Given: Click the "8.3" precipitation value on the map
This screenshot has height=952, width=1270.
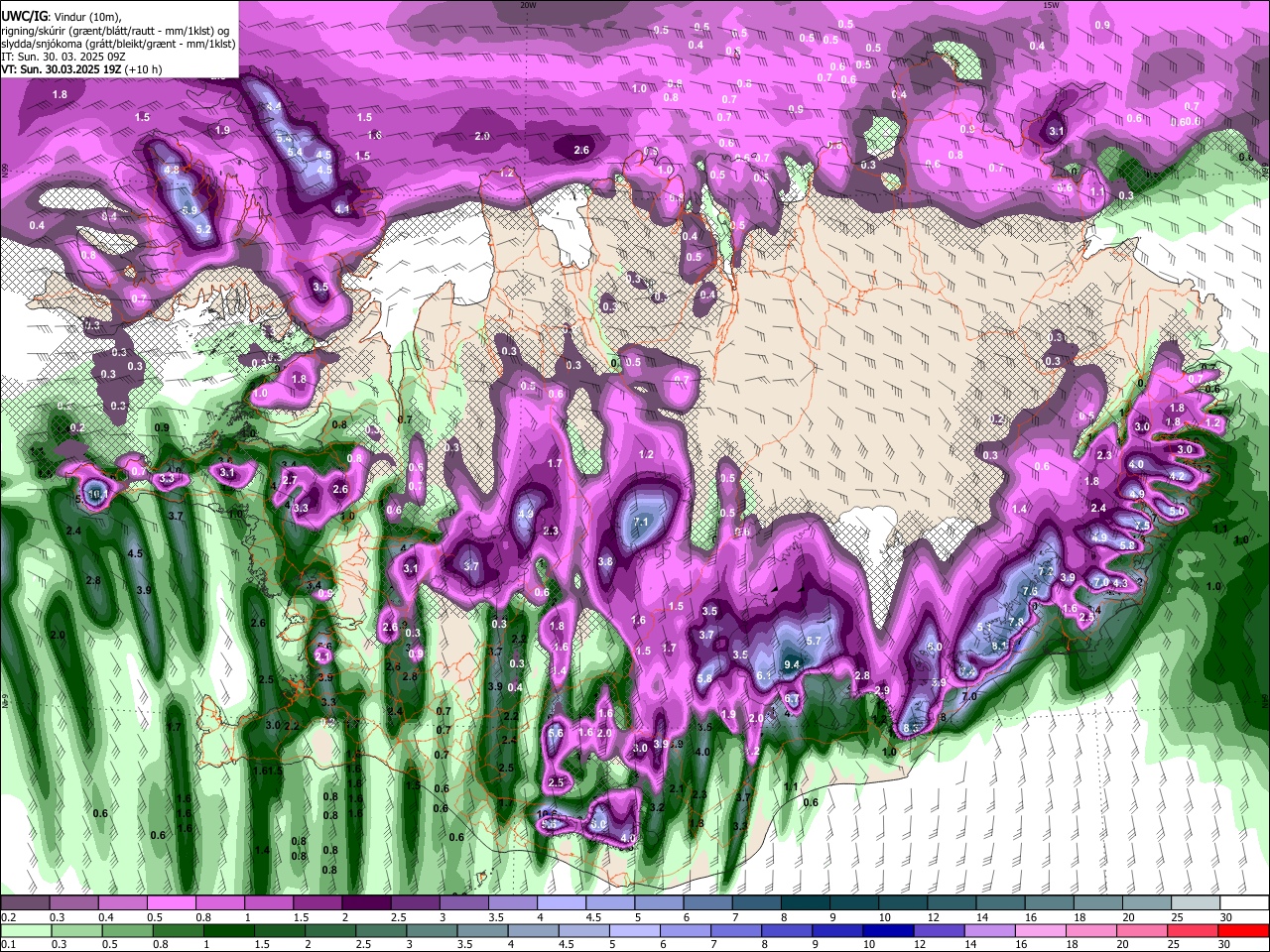Looking at the screenshot, I should click(913, 728).
